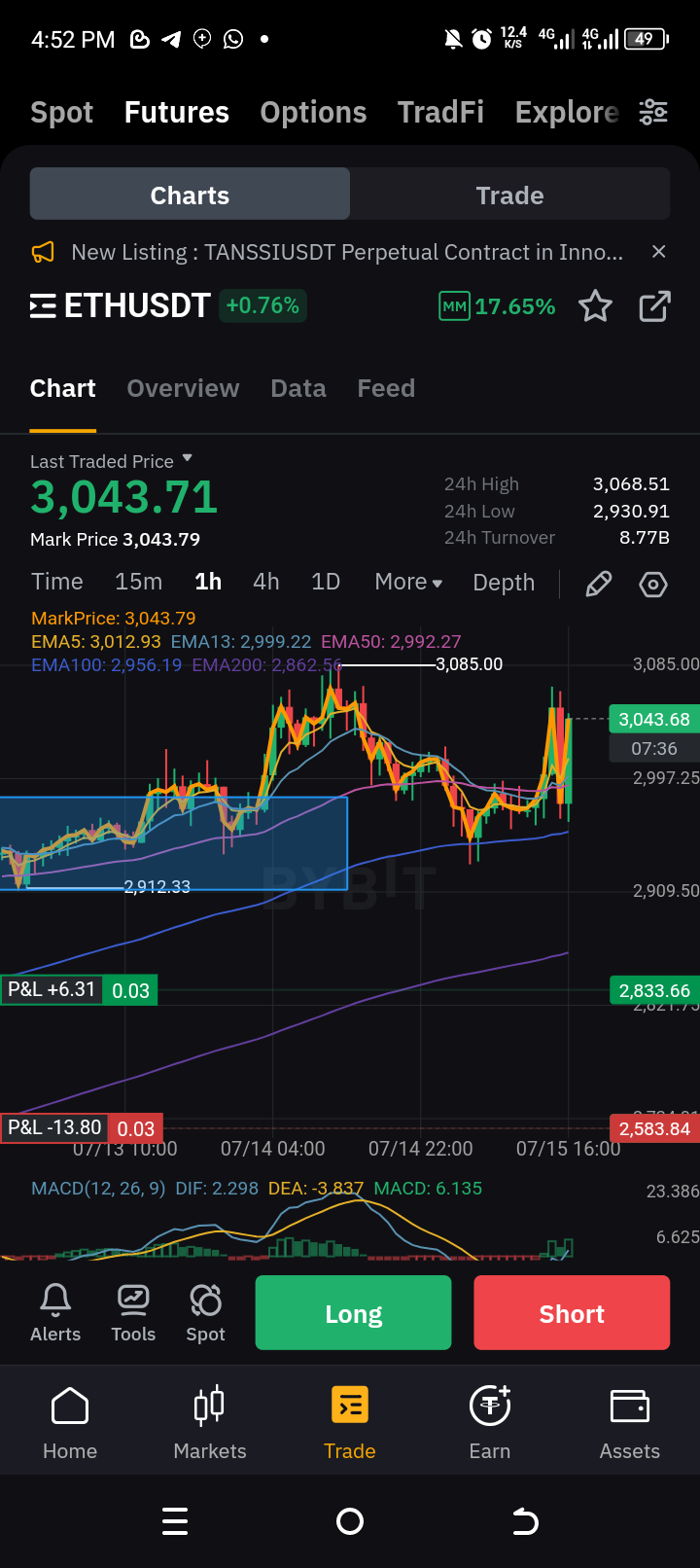Image resolution: width=700 pixels, height=1568 pixels.
Task: Tap the 2,833.66 green price label
Action: click(654, 990)
